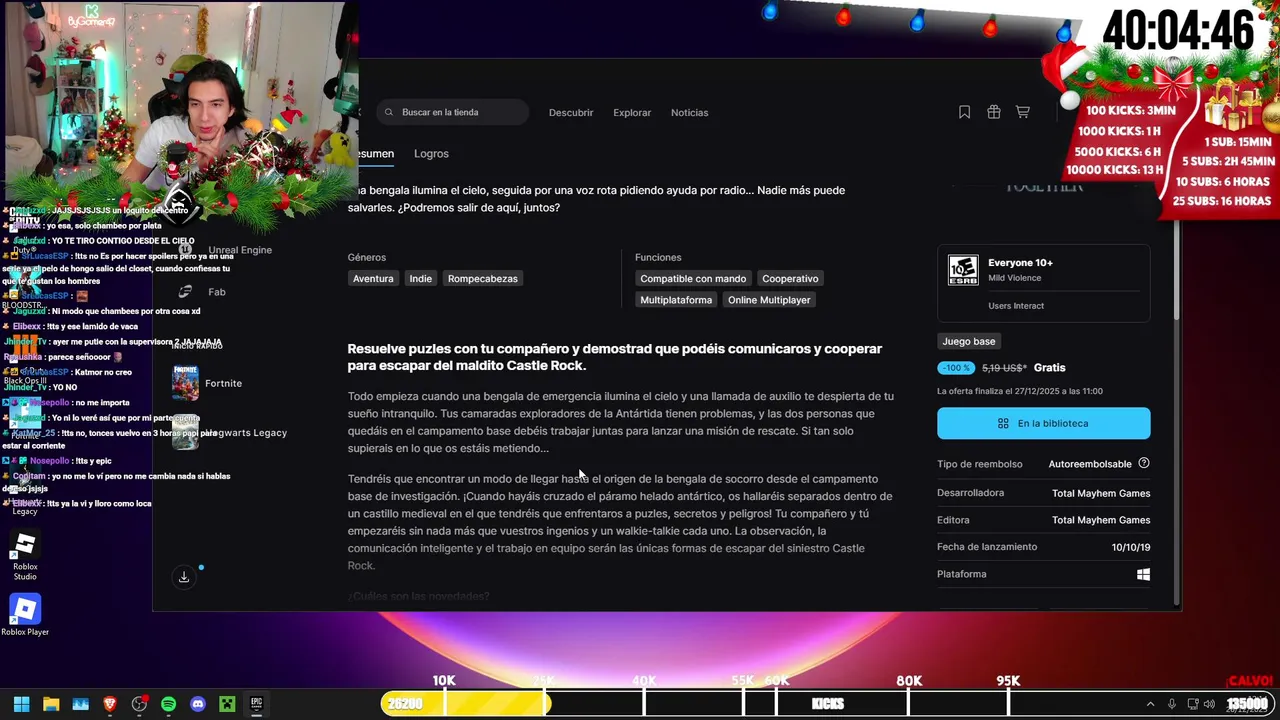This screenshot has width=1280, height=720.
Task: Click the Aventura genre tag
Action: 373,279
